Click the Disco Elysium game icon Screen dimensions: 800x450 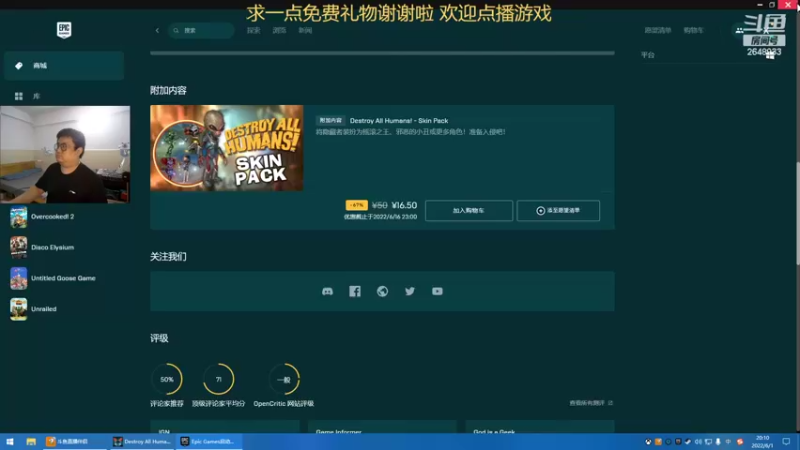[19, 247]
